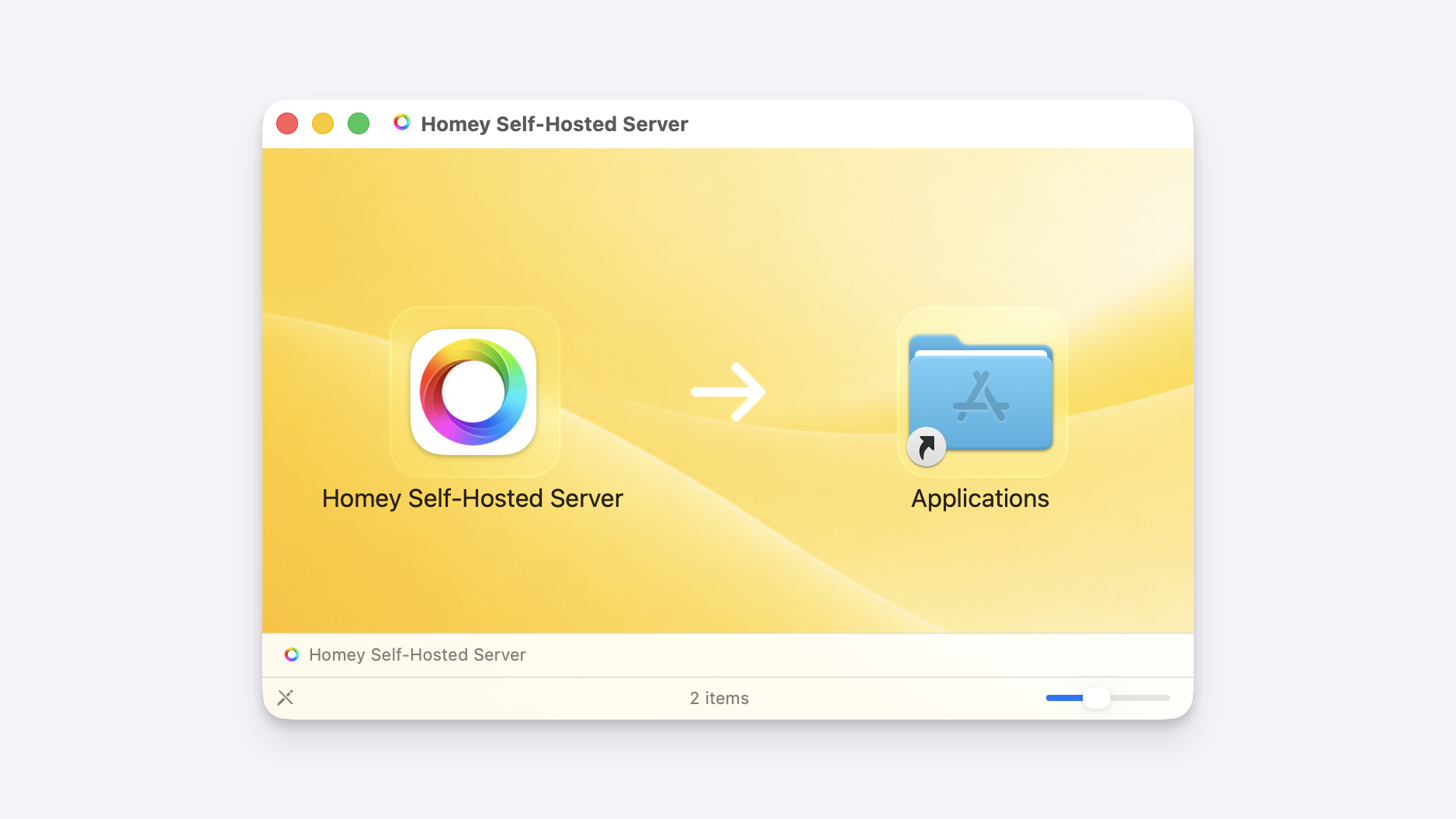Viewport: 1456px width, 819px height.
Task: Click the Homey proxy icon in the title bar
Action: point(402,123)
